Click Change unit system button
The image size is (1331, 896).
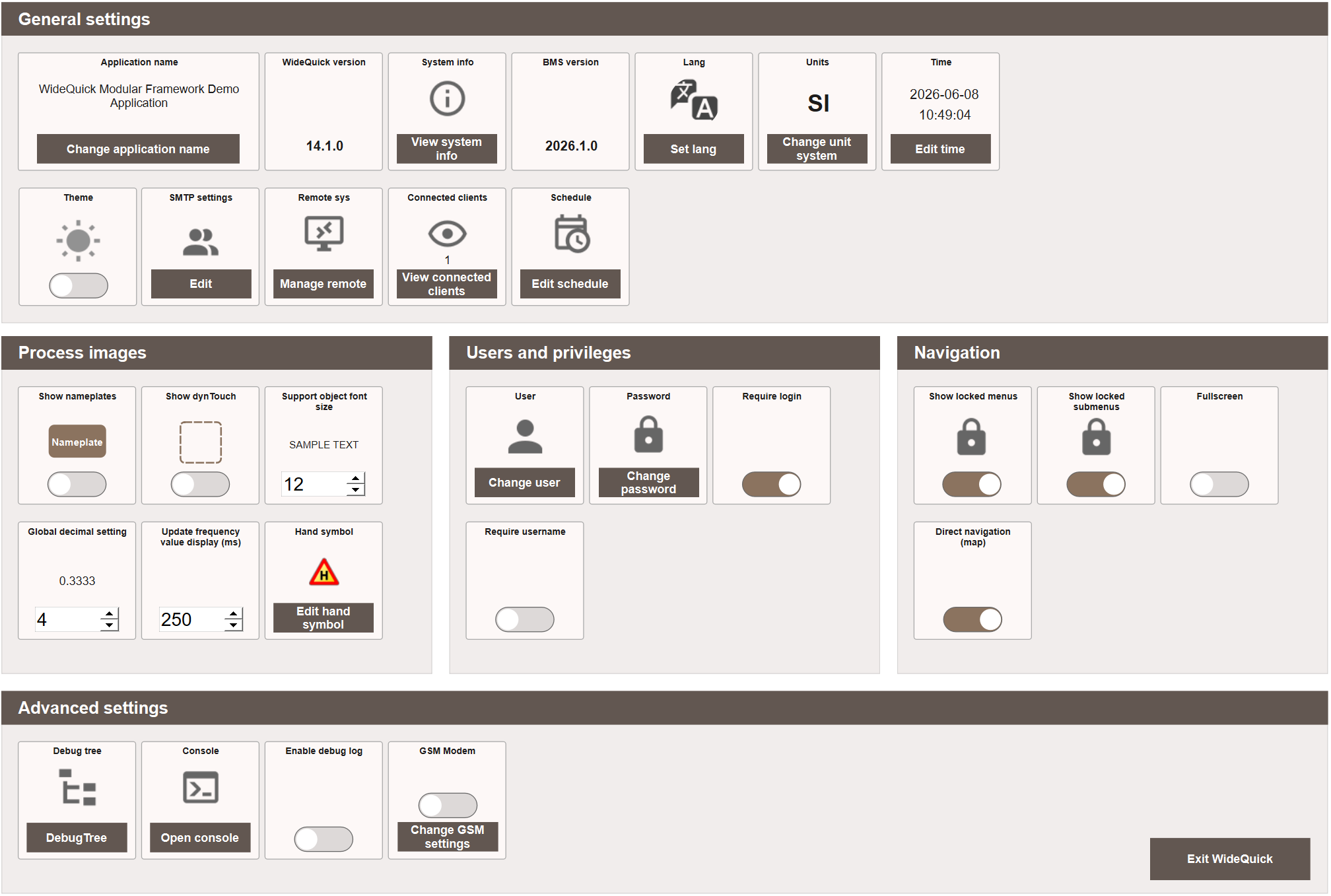coord(817,149)
